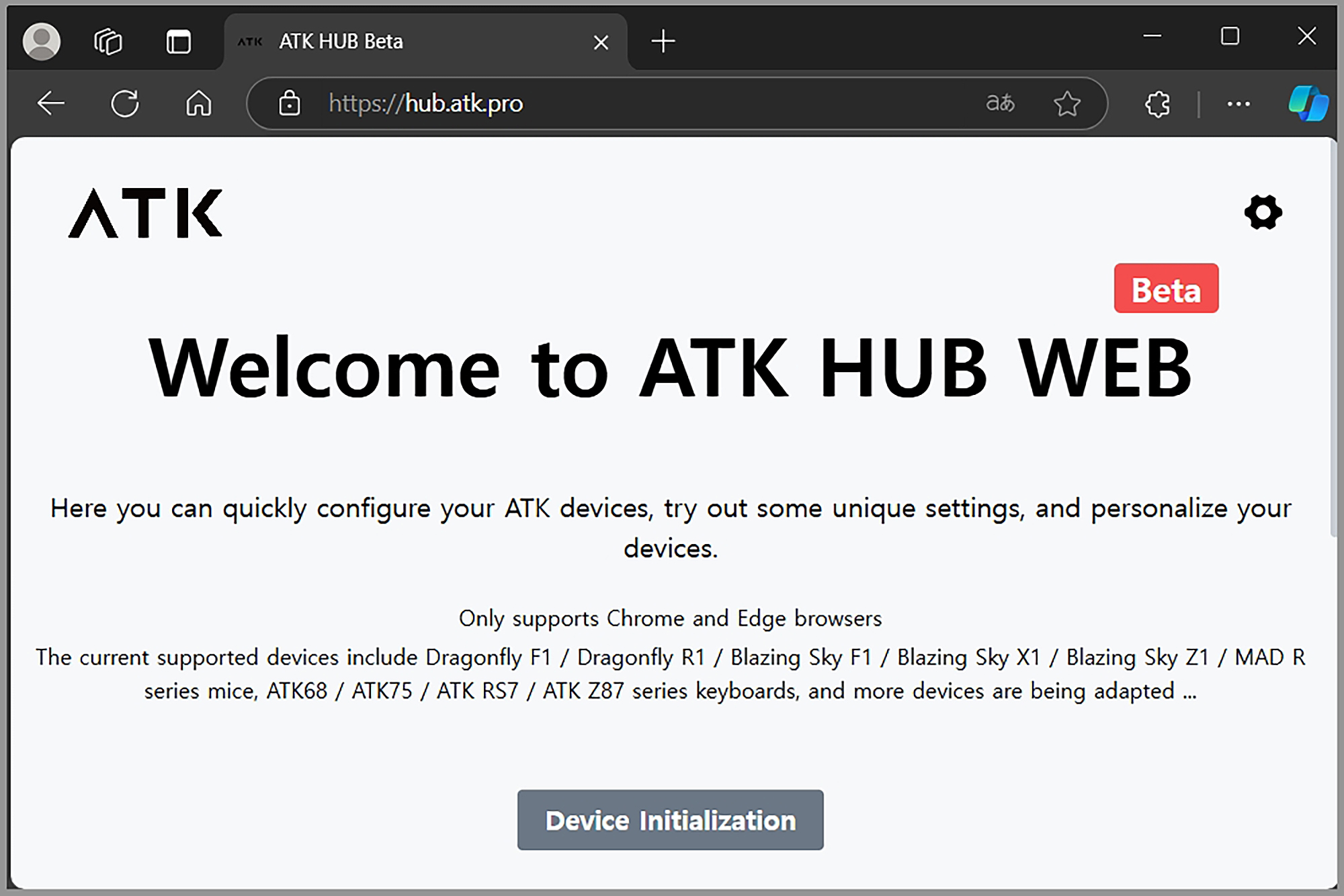Refresh the page with the reload icon
The height and width of the screenshot is (896, 1344).
pos(125,103)
